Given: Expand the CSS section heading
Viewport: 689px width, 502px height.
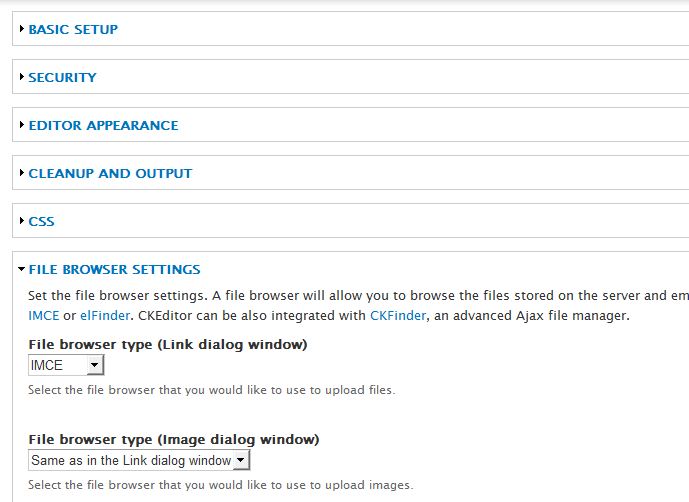Looking at the screenshot, I should point(41,221).
